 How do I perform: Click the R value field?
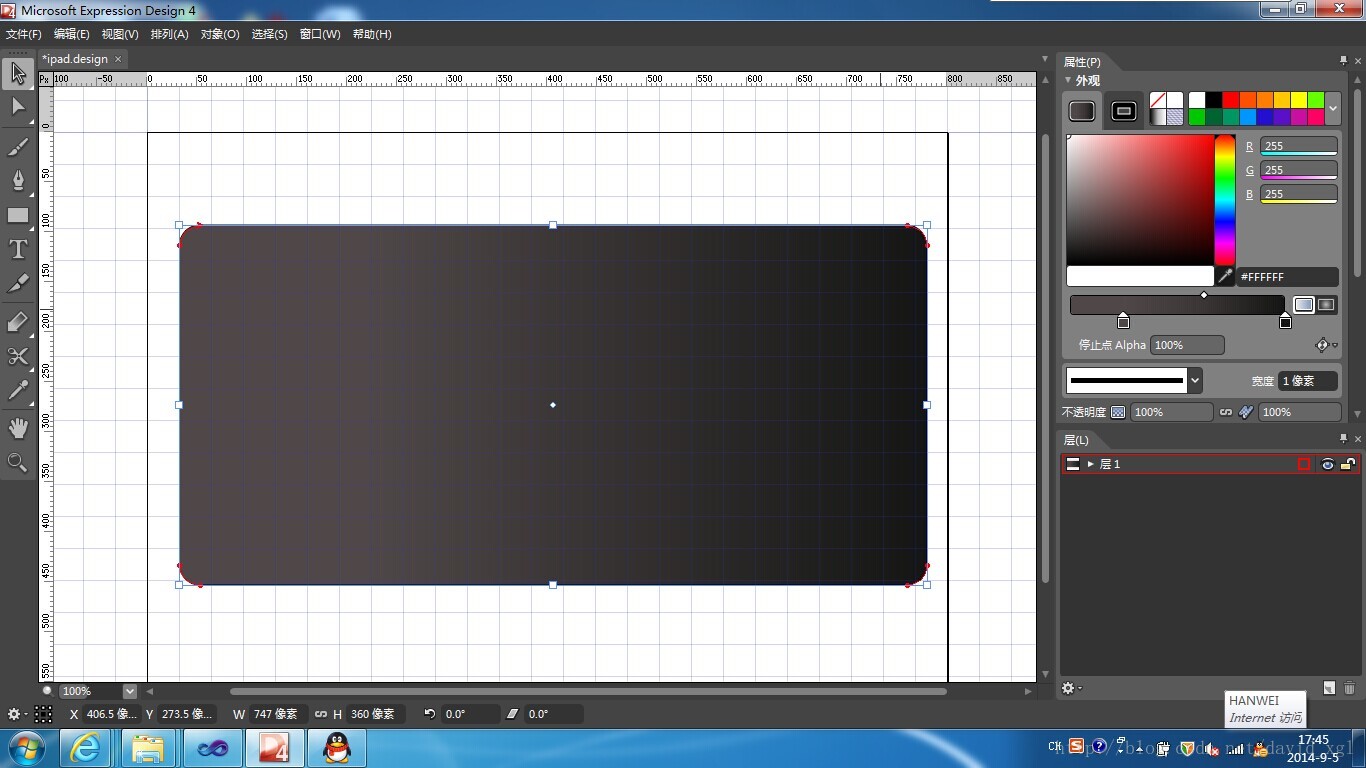(1299, 146)
